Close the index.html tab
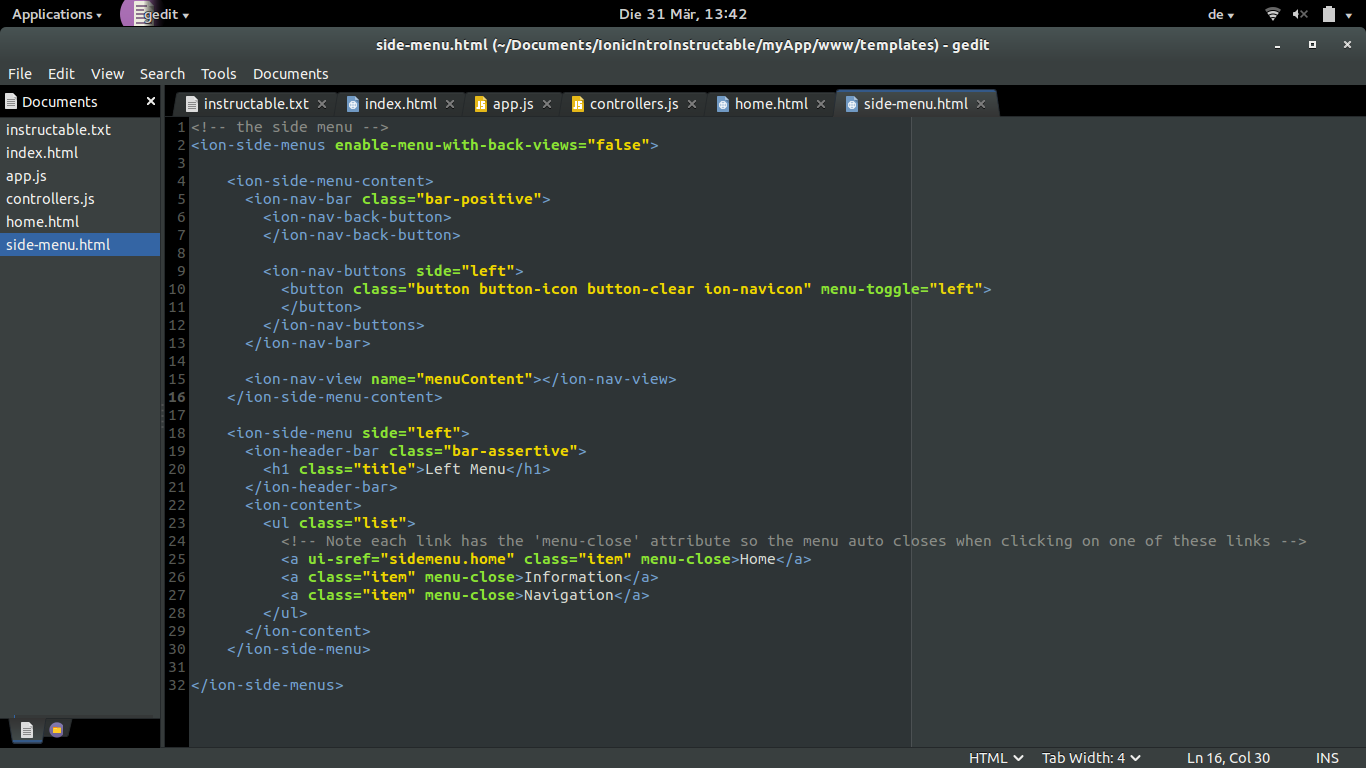Viewport: 1366px width, 768px height. (x=450, y=104)
